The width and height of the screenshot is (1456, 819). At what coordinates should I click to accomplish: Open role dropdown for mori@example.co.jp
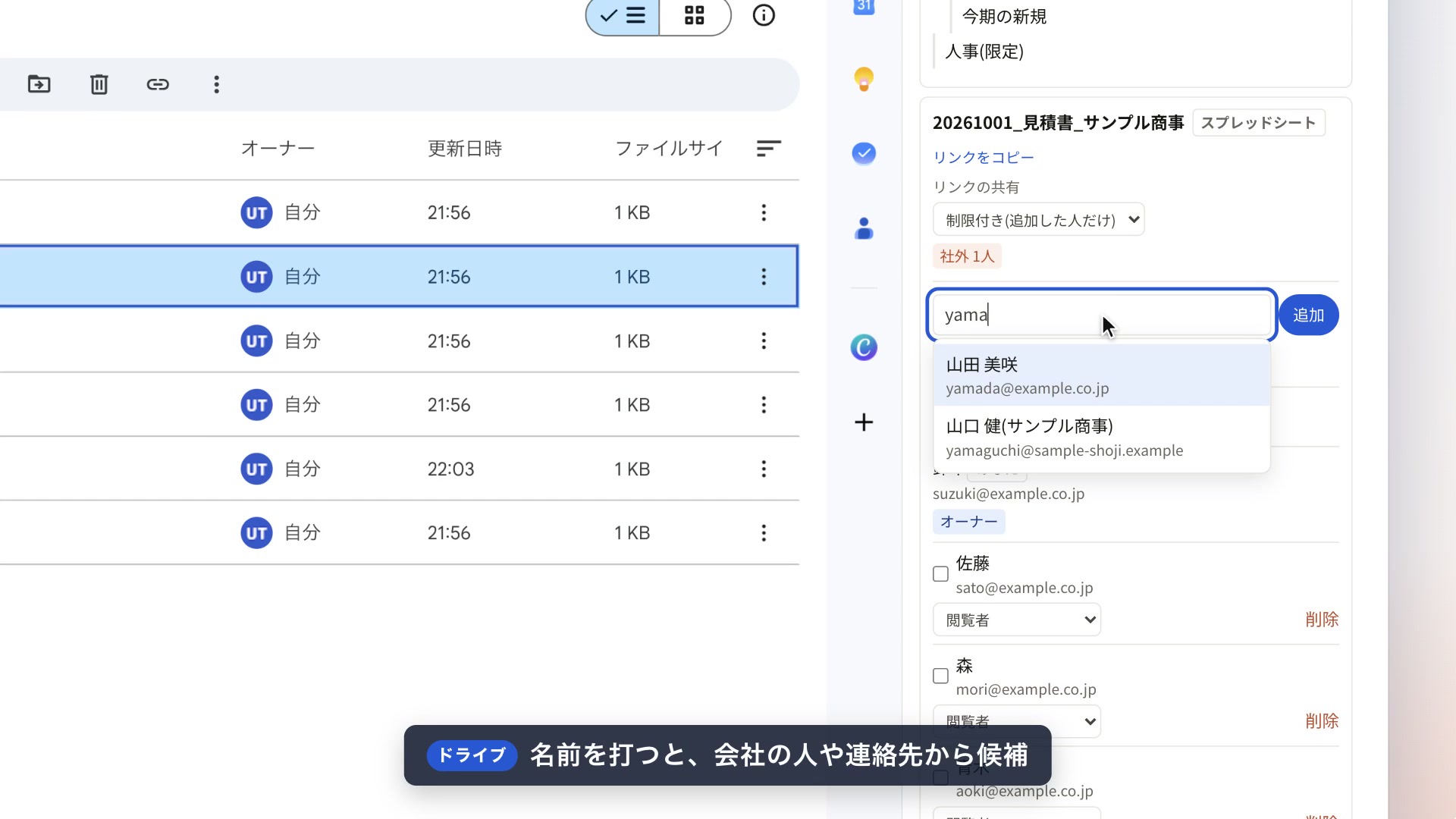click(1016, 721)
